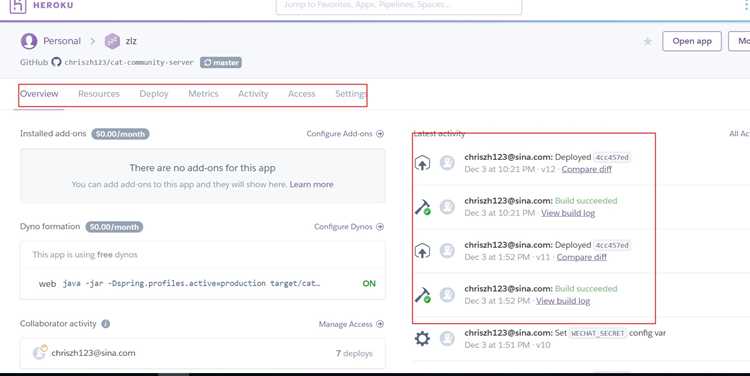
Task: Click the zlz app name breadcrumb
Action: pos(131,41)
